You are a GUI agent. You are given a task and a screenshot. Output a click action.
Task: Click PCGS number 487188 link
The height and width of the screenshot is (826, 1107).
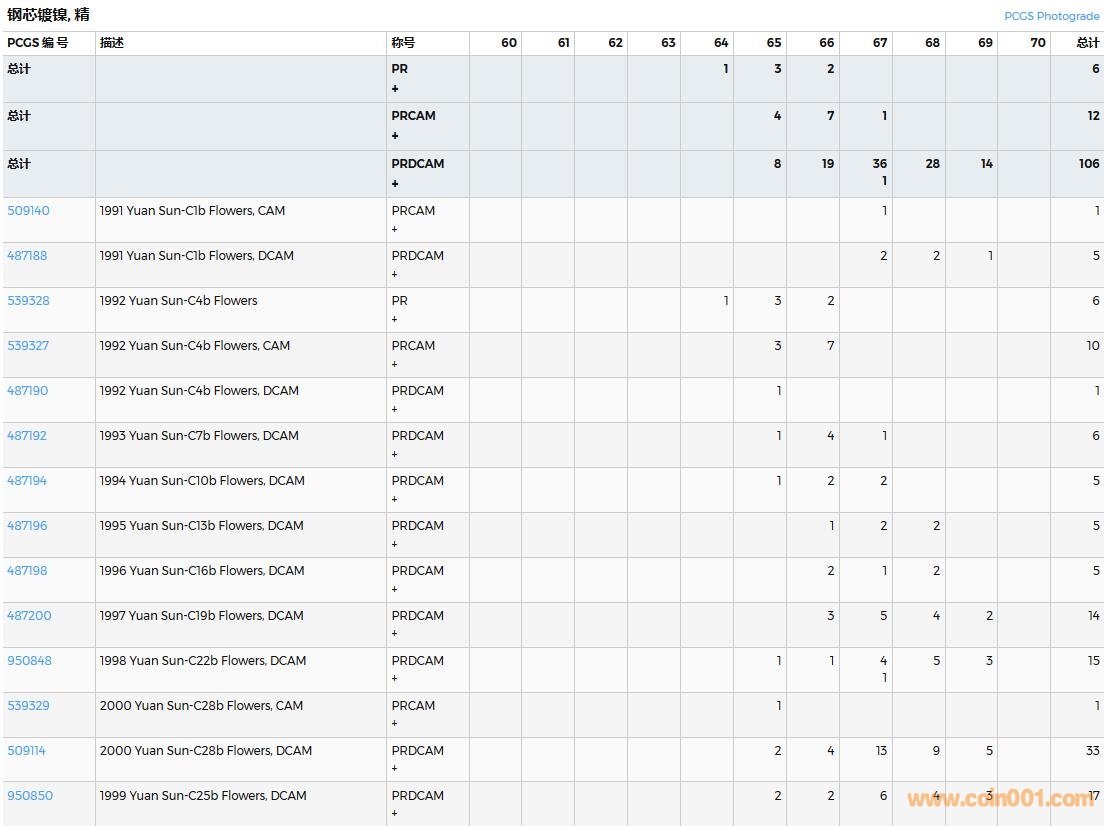click(x=27, y=256)
